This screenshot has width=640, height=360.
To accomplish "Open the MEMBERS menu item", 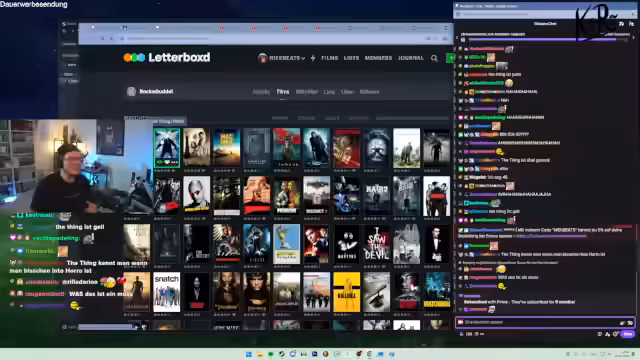I will [378, 58].
